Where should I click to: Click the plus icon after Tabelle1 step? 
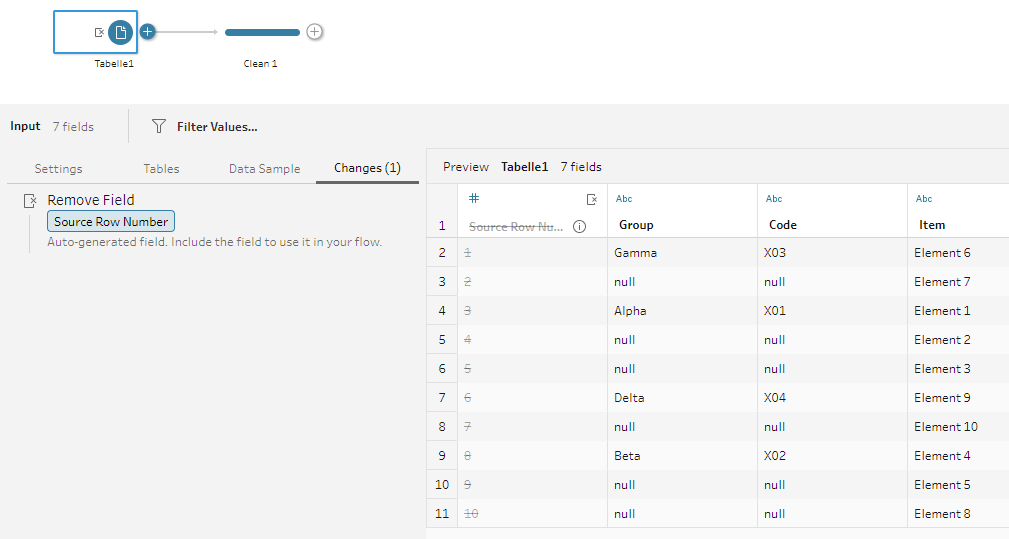coord(147,32)
